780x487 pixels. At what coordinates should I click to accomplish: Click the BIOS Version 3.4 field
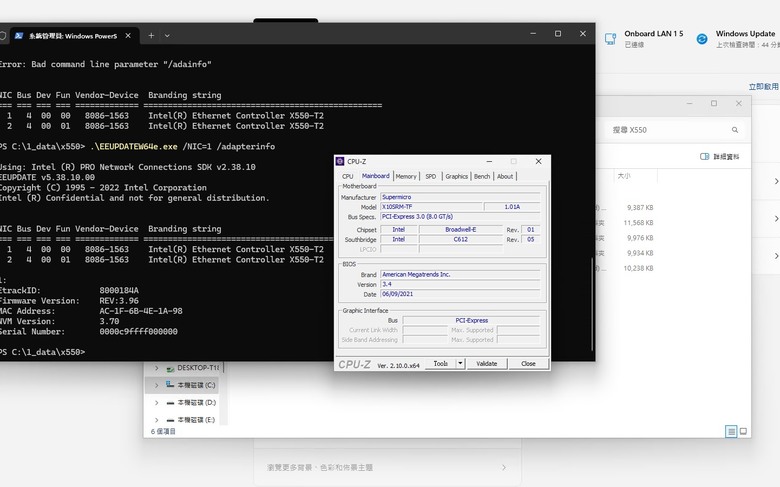[x=460, y=284]
